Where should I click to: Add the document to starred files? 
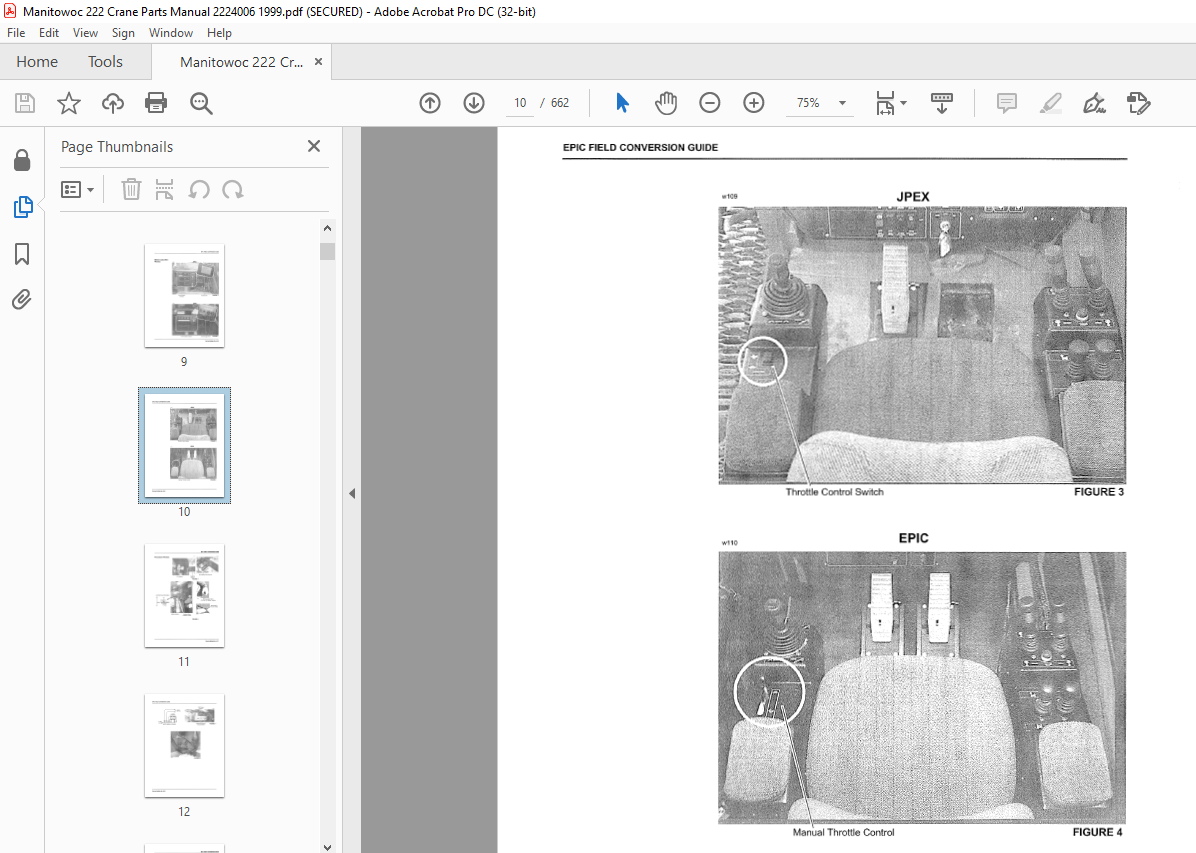pyautogui.click(x=69, y=103)
